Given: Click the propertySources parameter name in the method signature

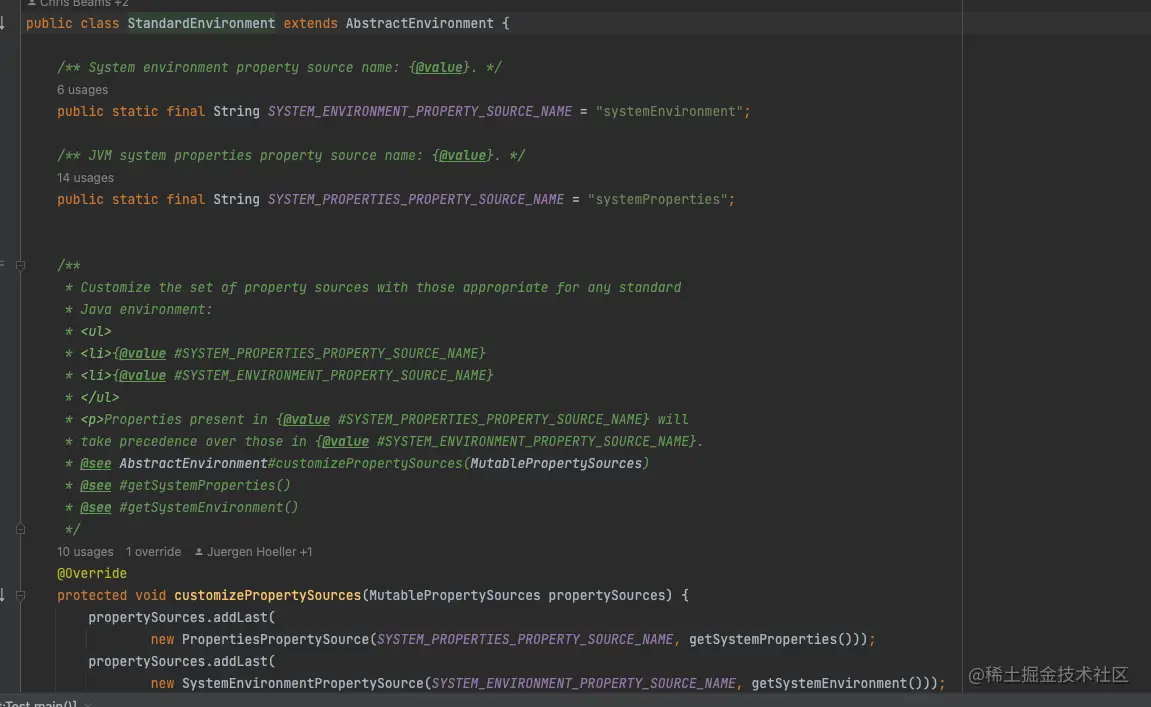Looking at the screenshot, I should pos(606,595).
